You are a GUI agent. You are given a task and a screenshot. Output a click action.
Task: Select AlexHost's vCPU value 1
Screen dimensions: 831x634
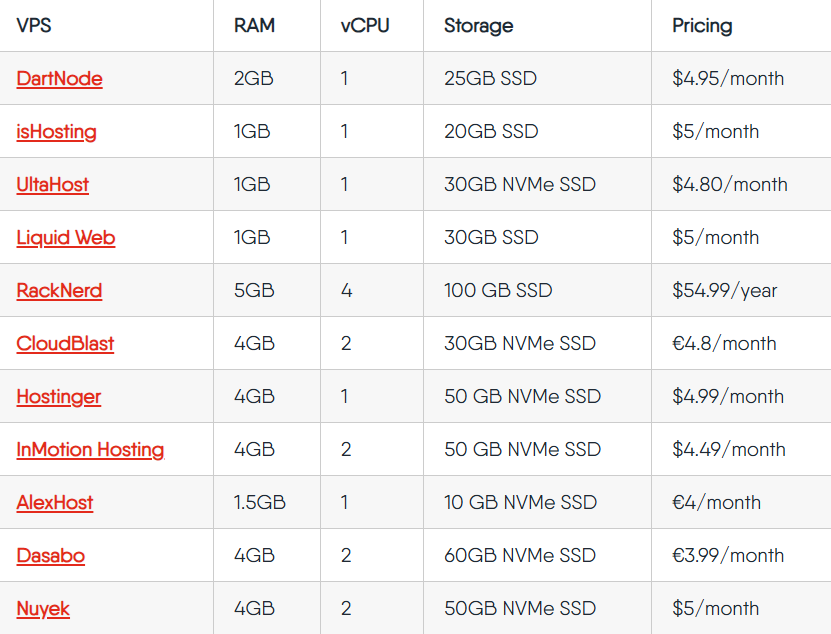(344, 503)
